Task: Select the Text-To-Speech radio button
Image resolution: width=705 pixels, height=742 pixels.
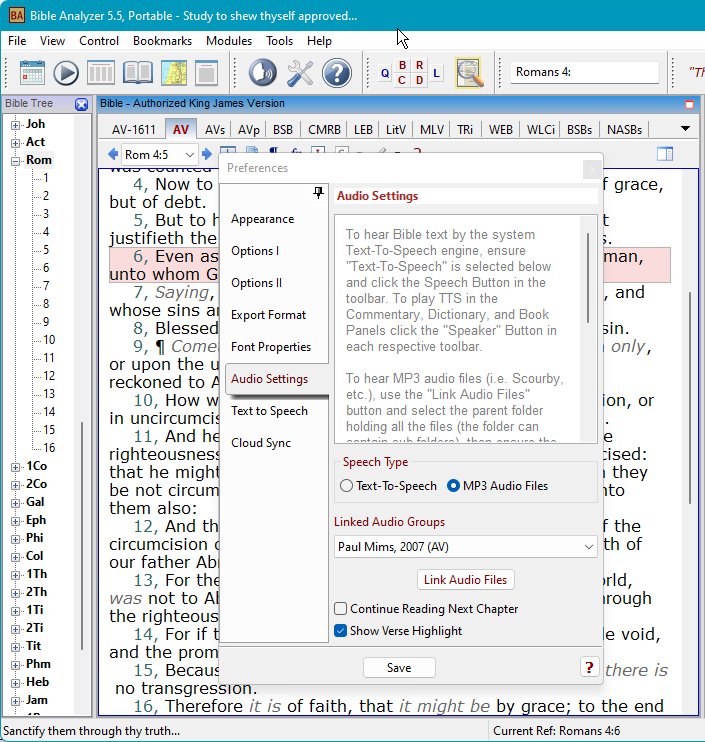Action: tap(347, 486)
